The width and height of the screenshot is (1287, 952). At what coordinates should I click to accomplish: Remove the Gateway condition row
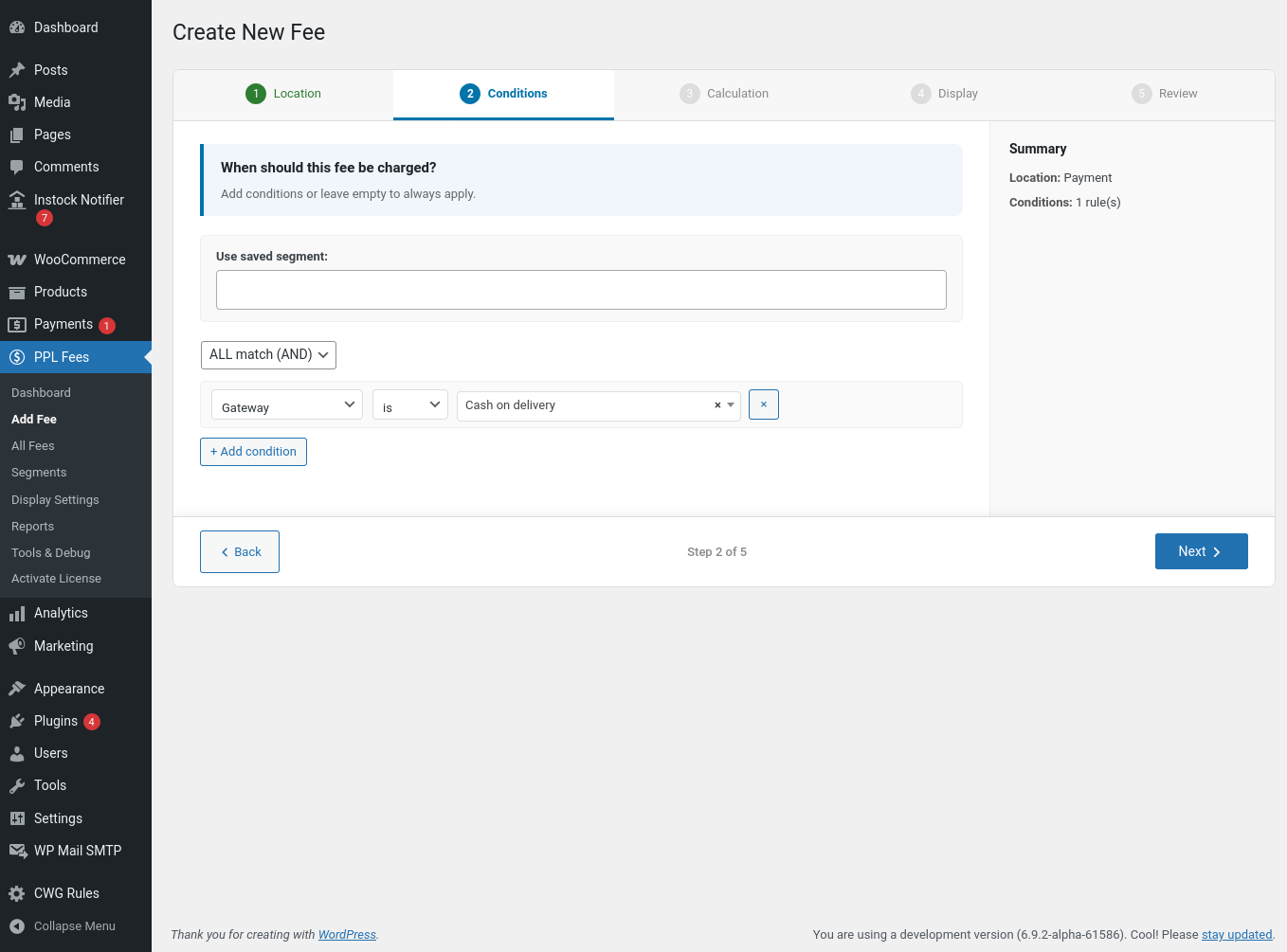pyautogui.click(x=763, y=404)
